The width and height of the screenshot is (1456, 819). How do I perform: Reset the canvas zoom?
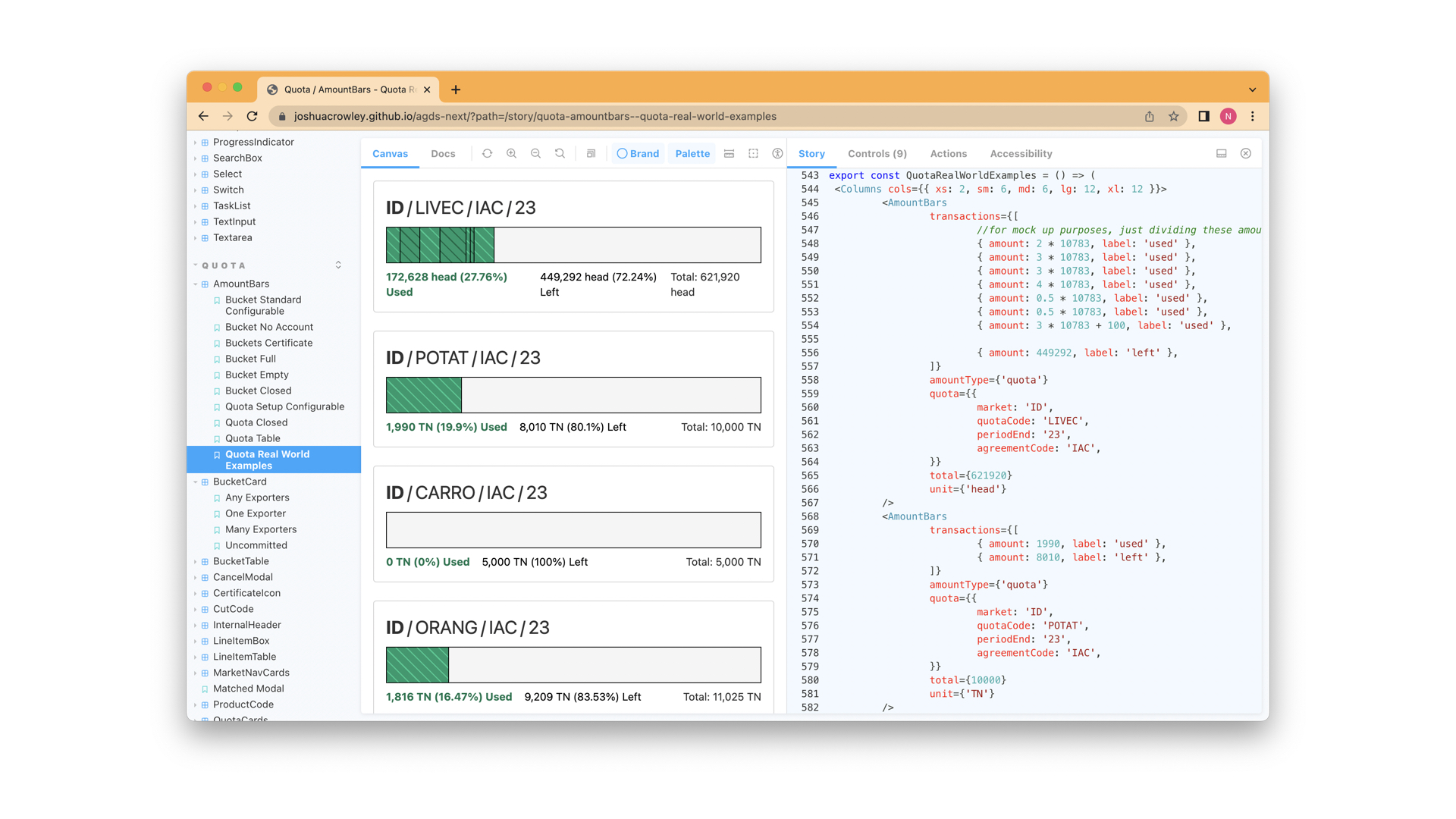click(x=560, y=153)
